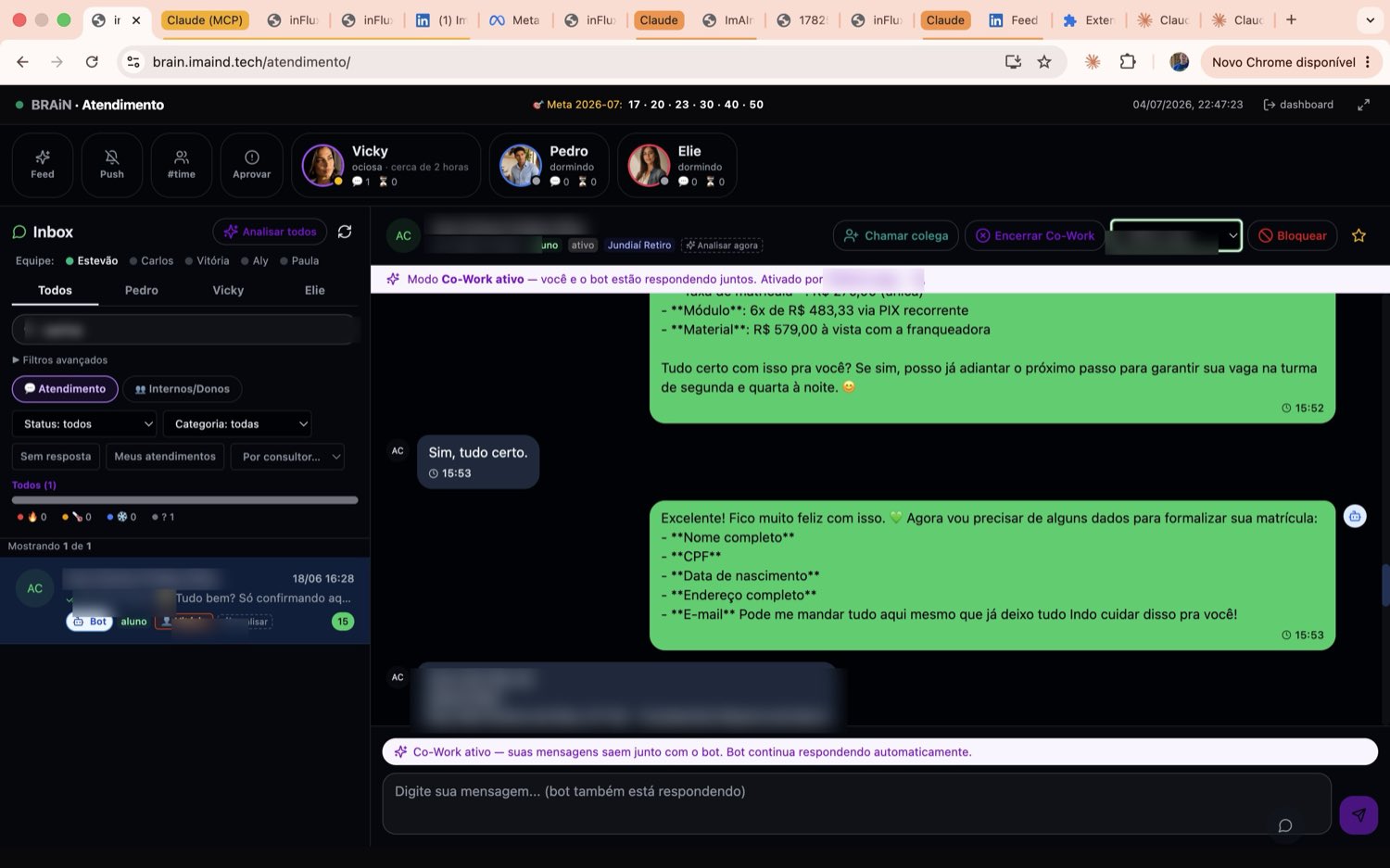Favorite this conversation with the star
This screenshot has height=868, width=1390.
pos(1358,235)
